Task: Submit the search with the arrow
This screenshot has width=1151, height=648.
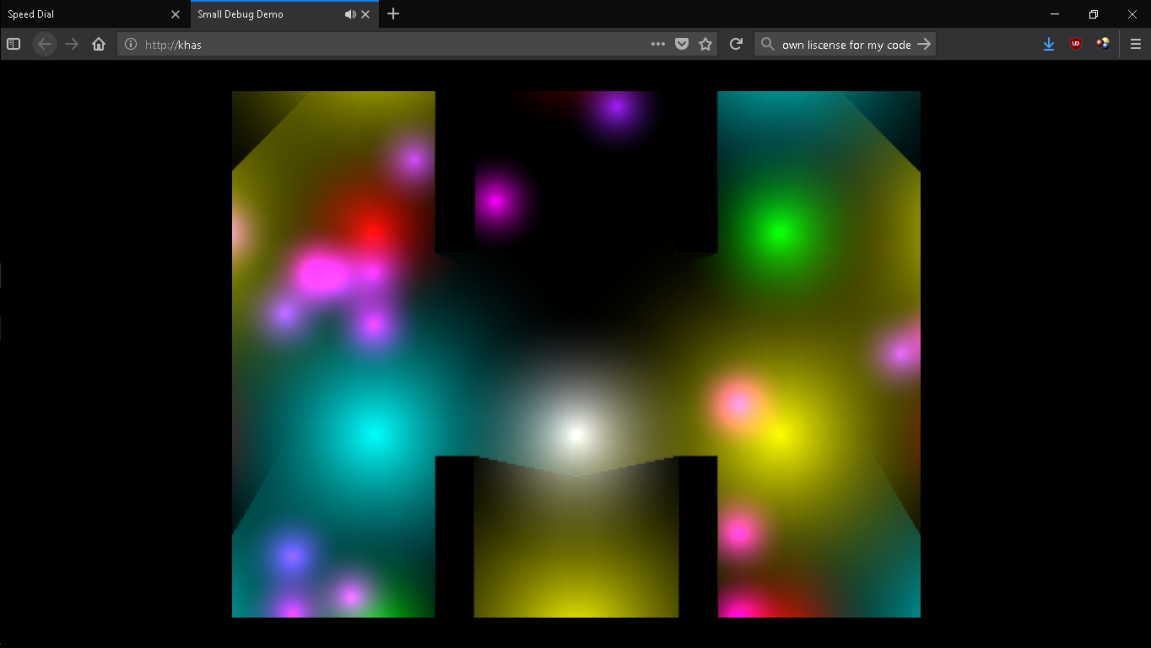Action: (x=924, y=44)
